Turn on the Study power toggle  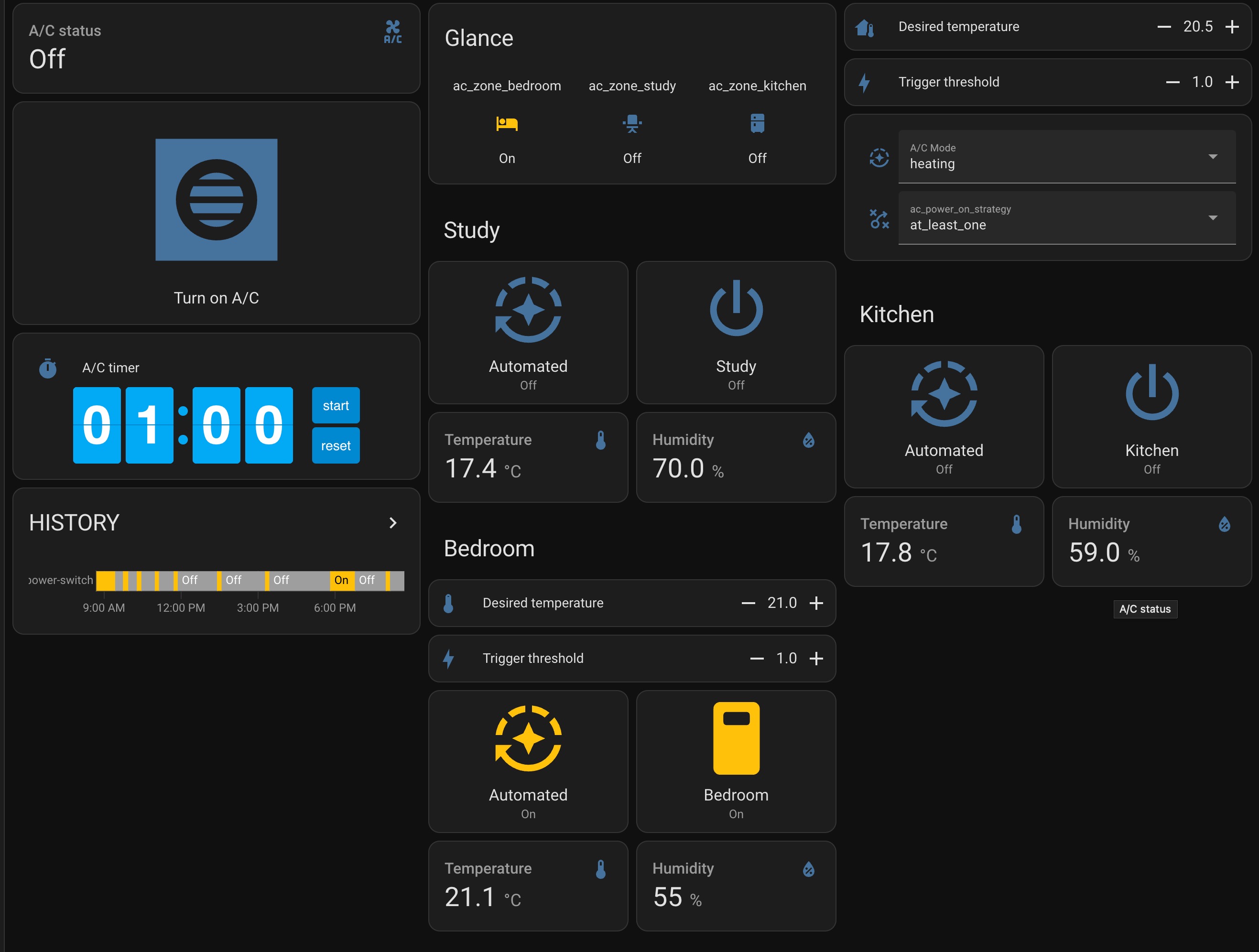point(735,333)
